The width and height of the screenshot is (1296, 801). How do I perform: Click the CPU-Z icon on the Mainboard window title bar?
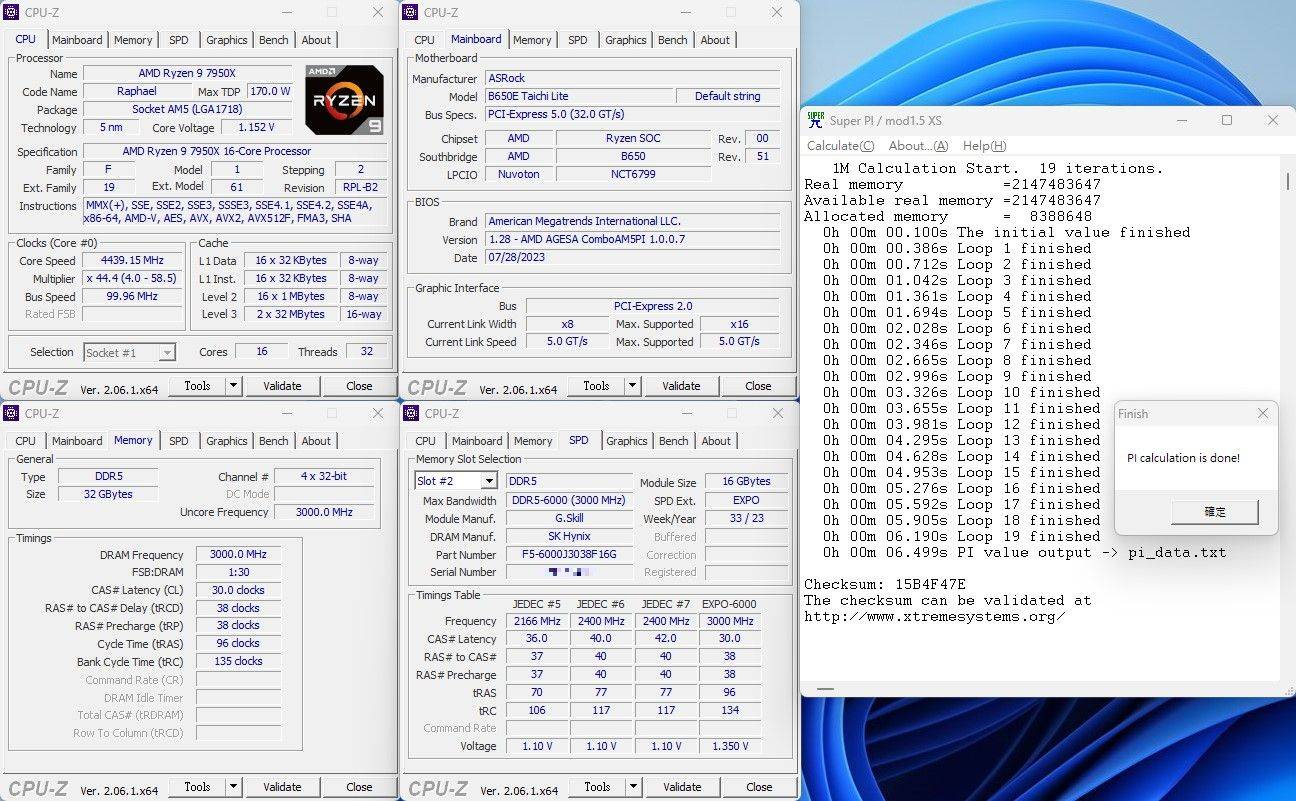click(413, 12)
